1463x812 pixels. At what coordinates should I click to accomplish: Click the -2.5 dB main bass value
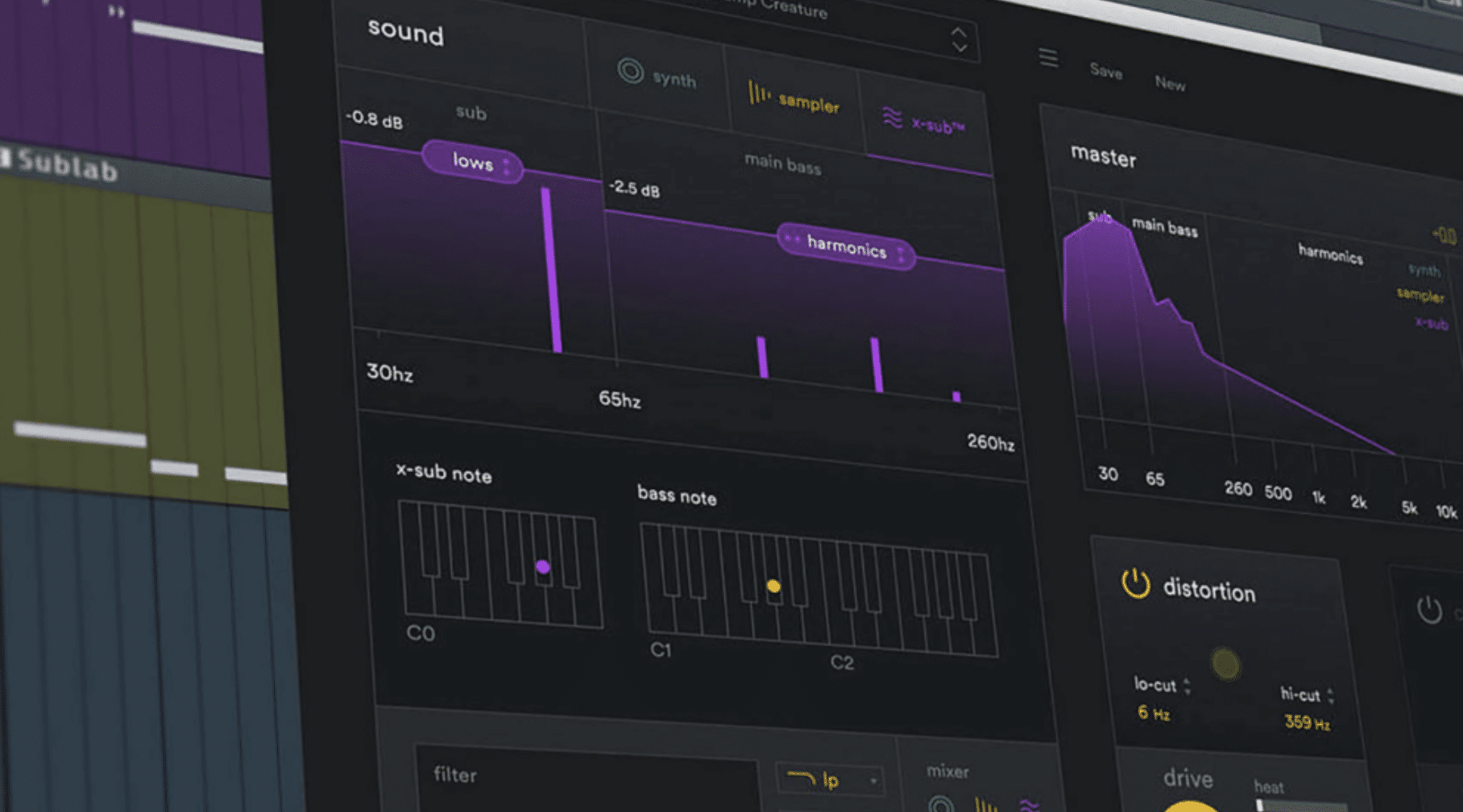pyautogui.click(x=634, y=188)
